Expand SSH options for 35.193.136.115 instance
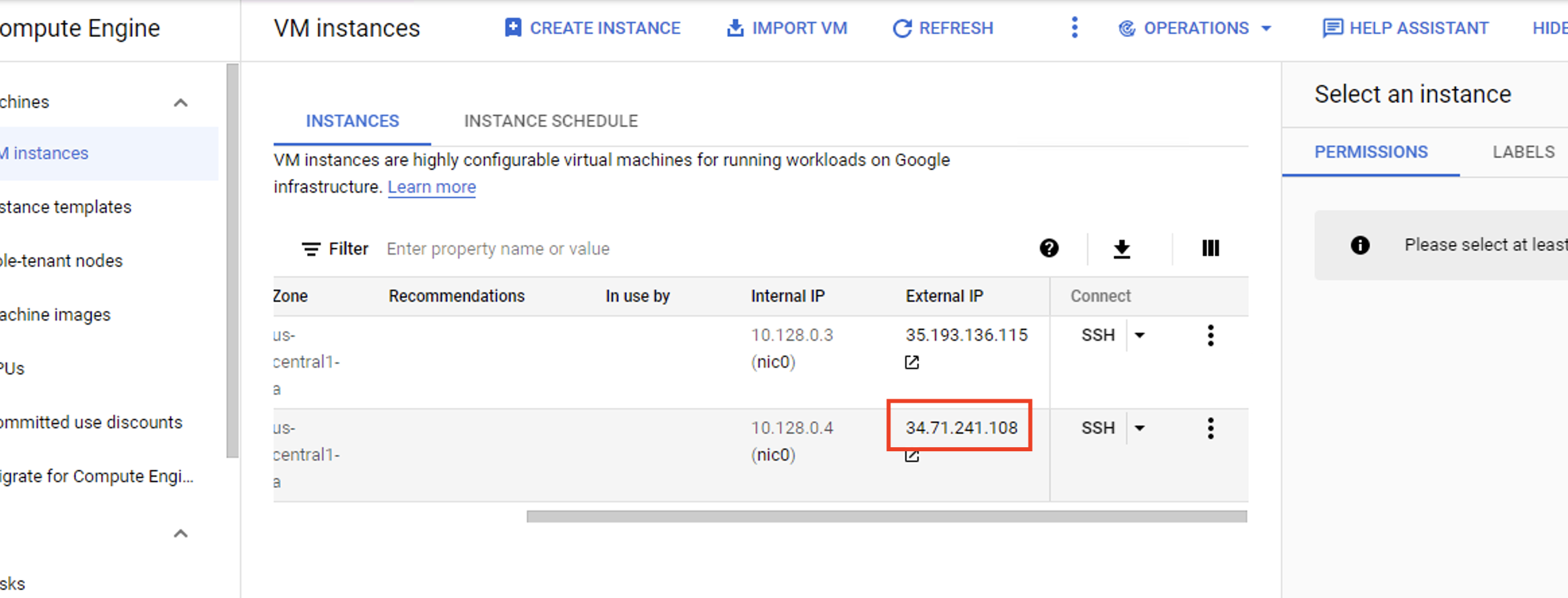Screen dimensions: 1568x598 (x=1140, y=335)
